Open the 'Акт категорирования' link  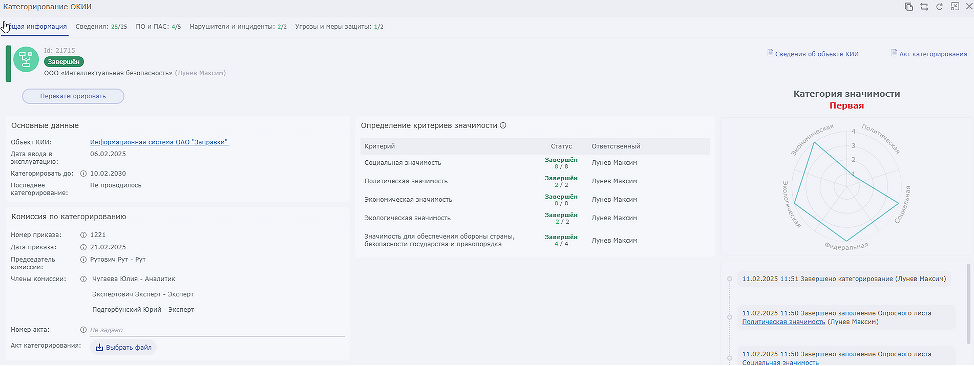[933, 53]
